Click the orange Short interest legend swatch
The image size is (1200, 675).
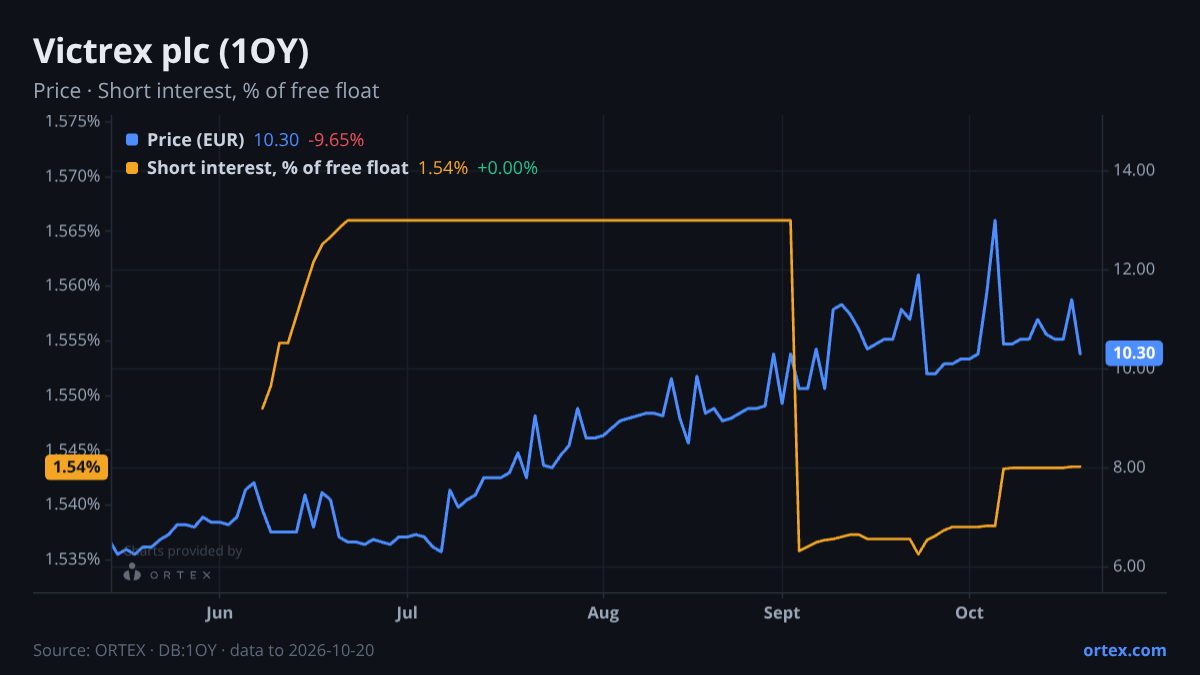tap(132, 168)
